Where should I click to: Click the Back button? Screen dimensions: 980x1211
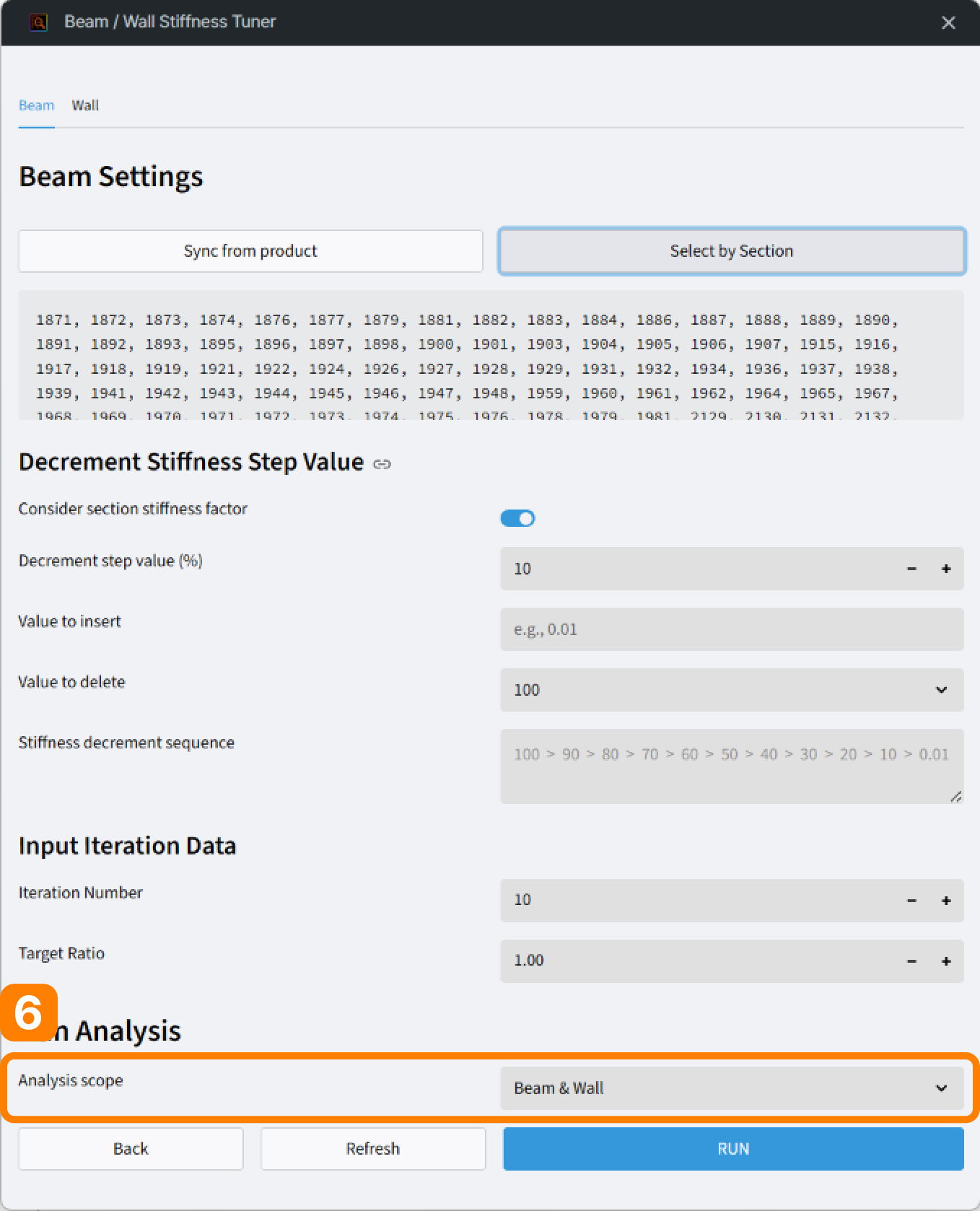(x=131, y=1149)
